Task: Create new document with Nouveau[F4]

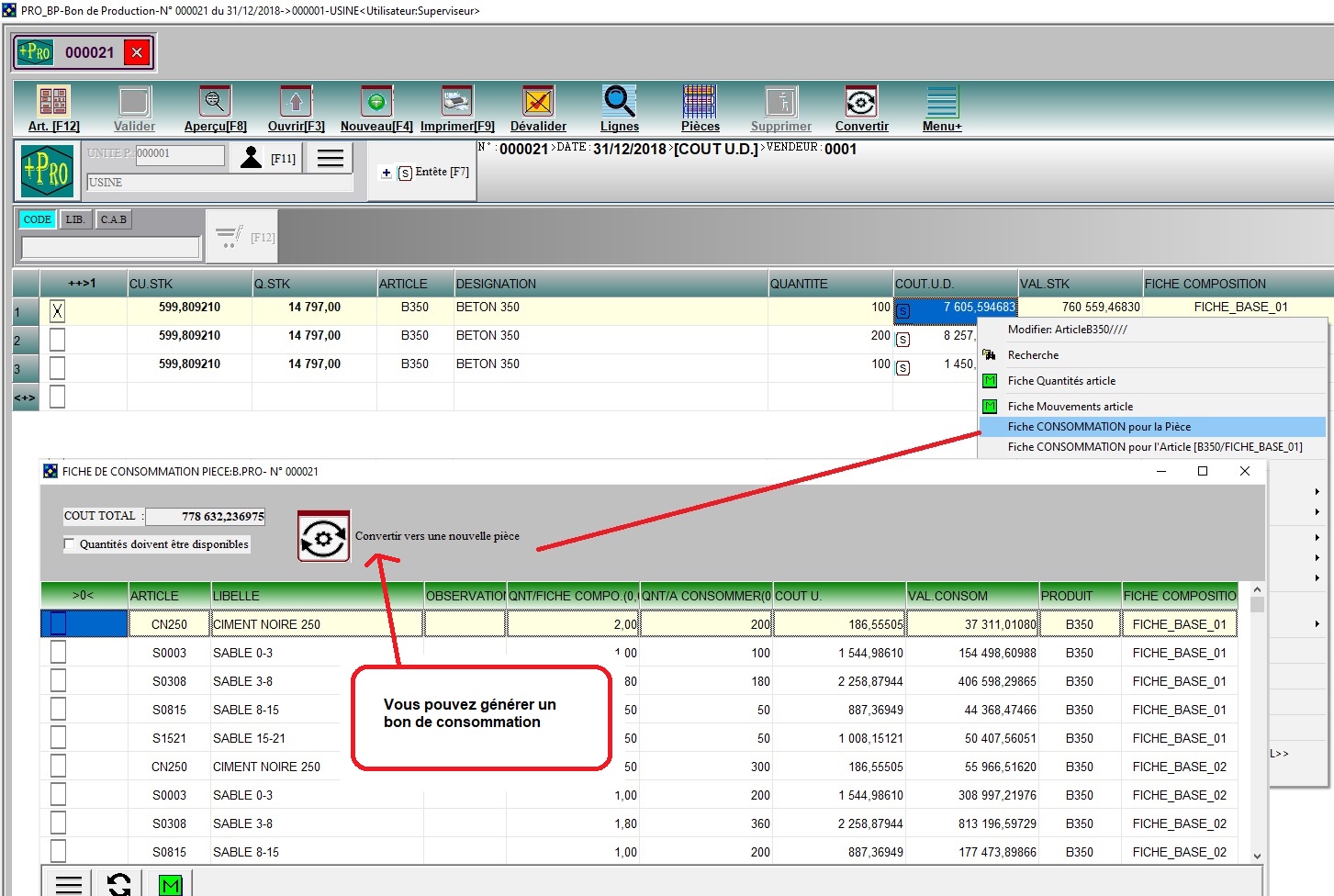Action: 376,102
